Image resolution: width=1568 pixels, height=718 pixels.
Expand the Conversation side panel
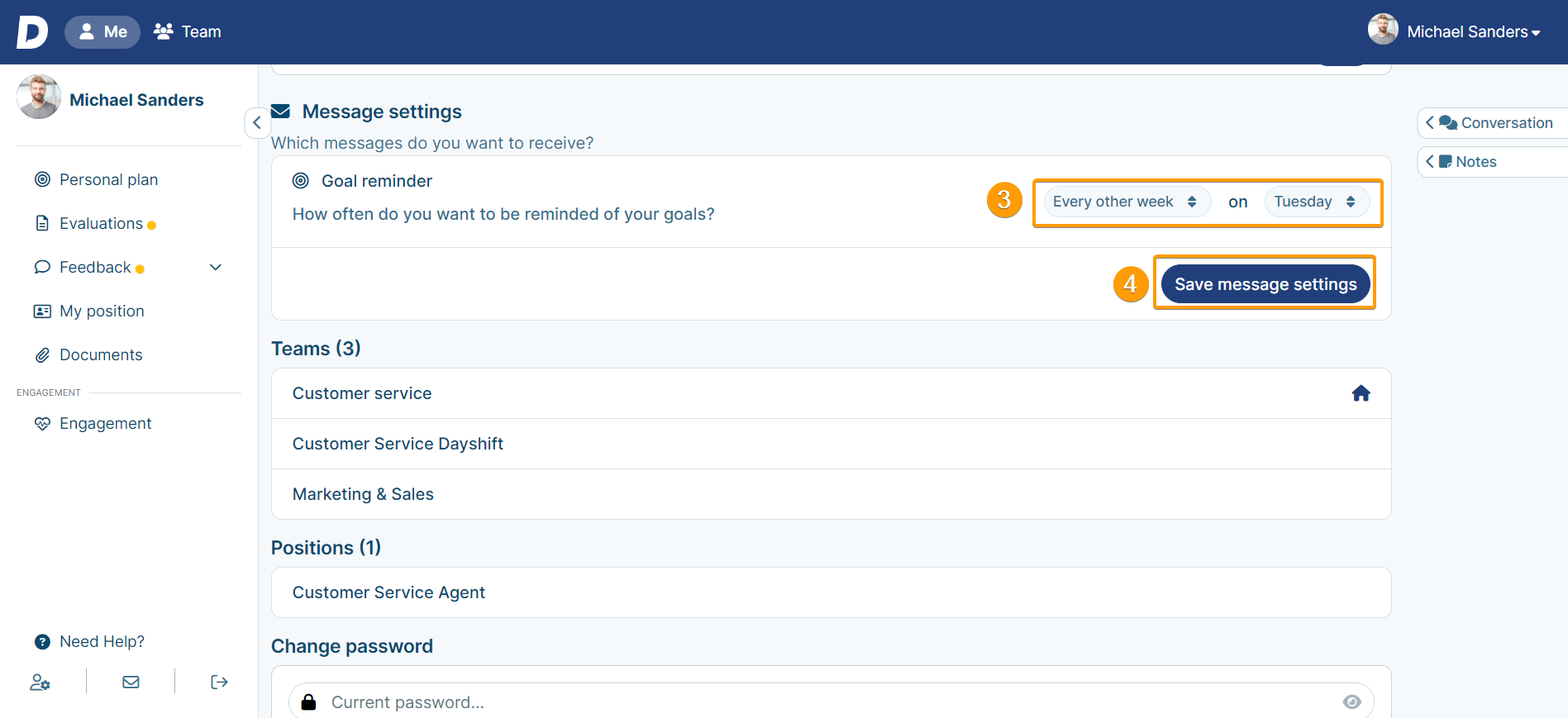(1492, 122)
